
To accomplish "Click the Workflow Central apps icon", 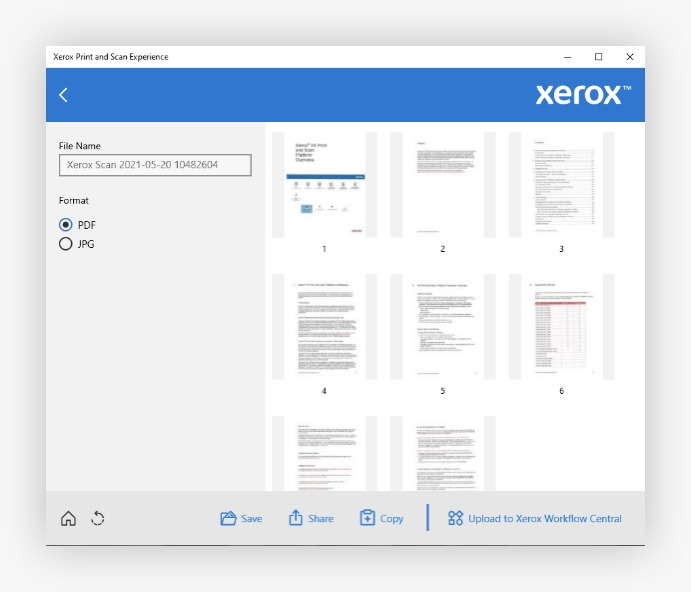I will point(455,518).
